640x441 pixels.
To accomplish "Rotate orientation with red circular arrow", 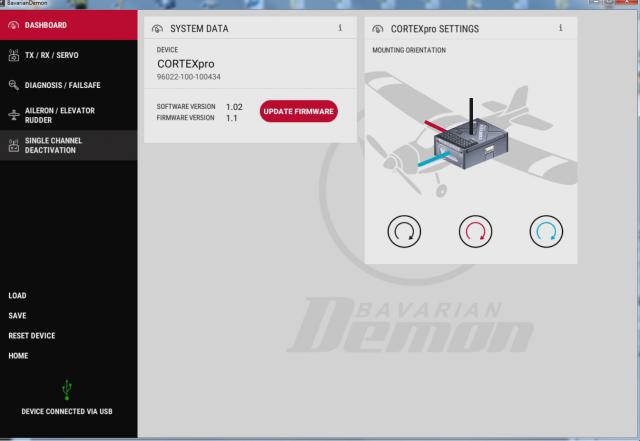I will coord(475,232).
